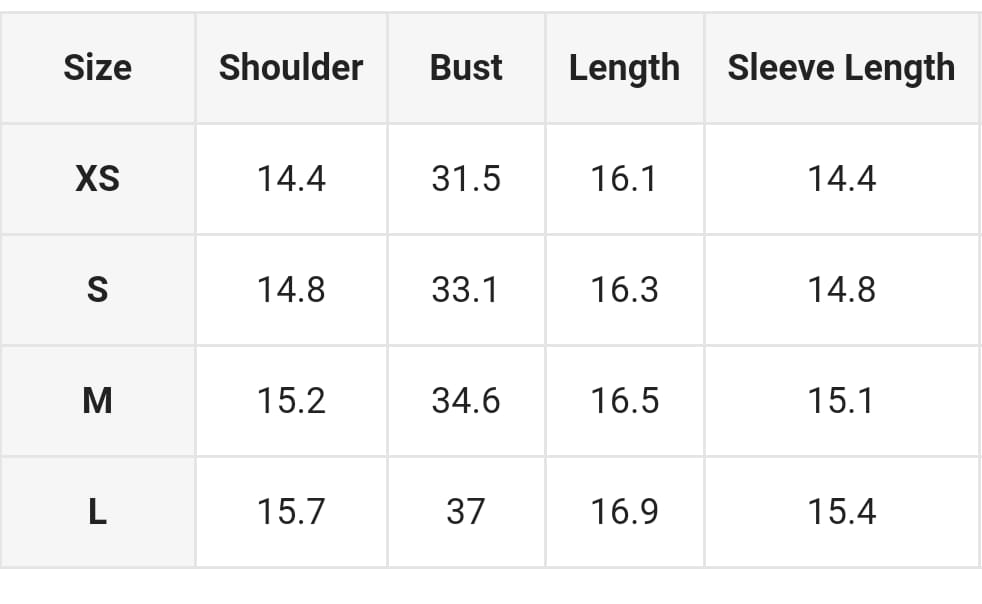This screenshot has height=604, width=982.
Task: Click the L sleeve length value 15.4
Action: [x=841, y=512]
